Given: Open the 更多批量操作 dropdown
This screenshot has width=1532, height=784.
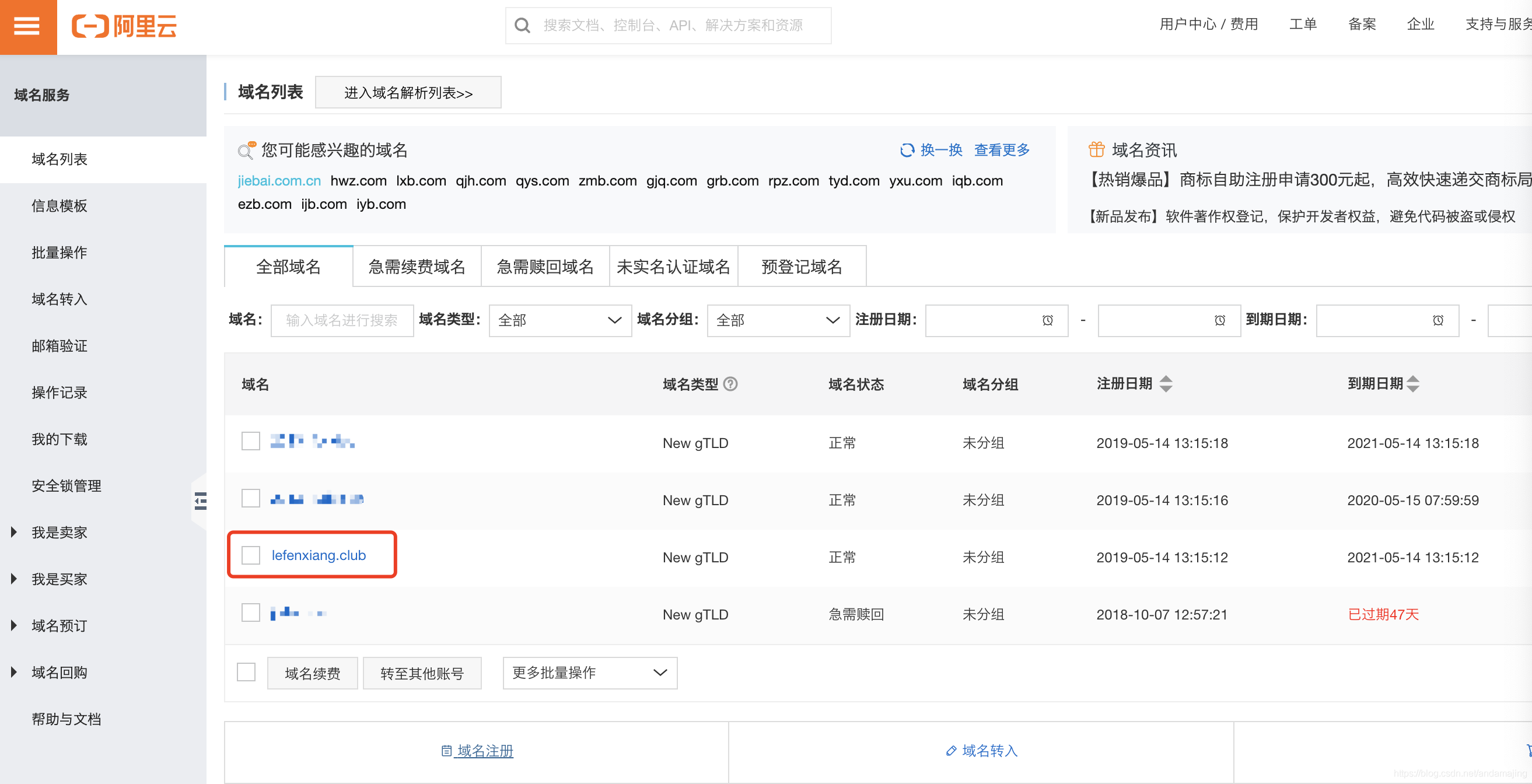Looking at the screenshot, I should (x=589, y=673).
